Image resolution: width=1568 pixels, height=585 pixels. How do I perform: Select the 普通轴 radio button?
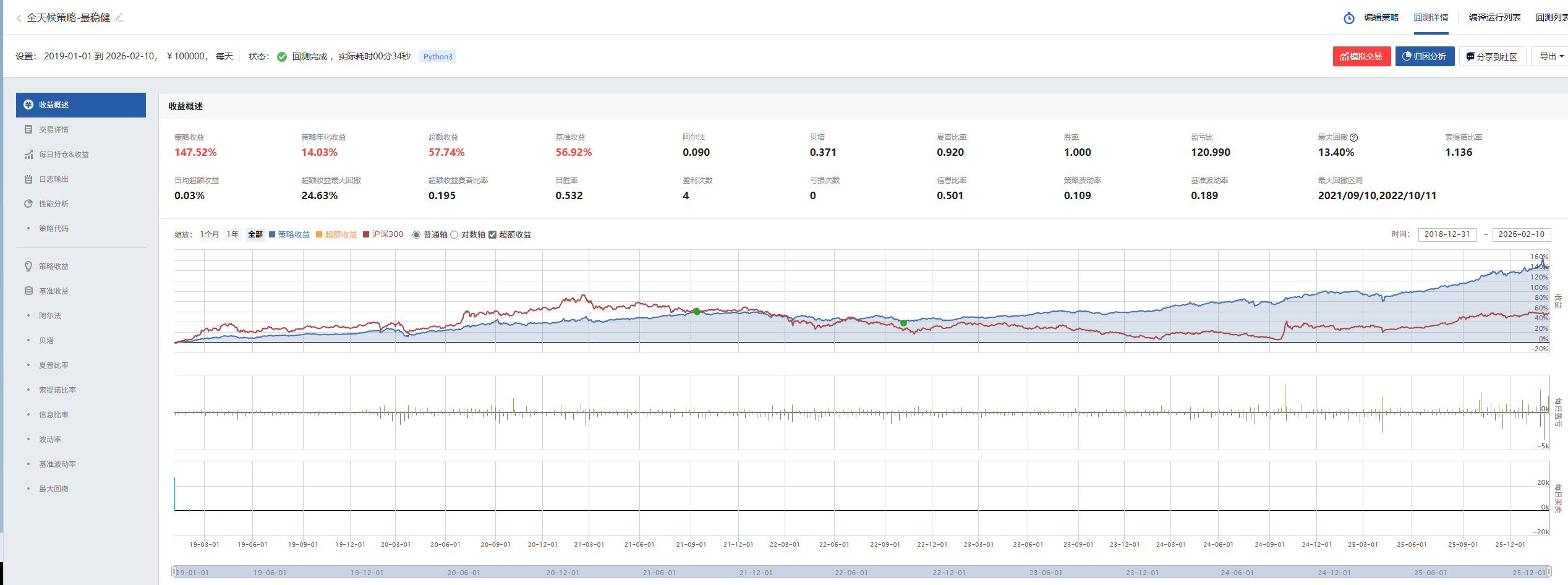417,234
